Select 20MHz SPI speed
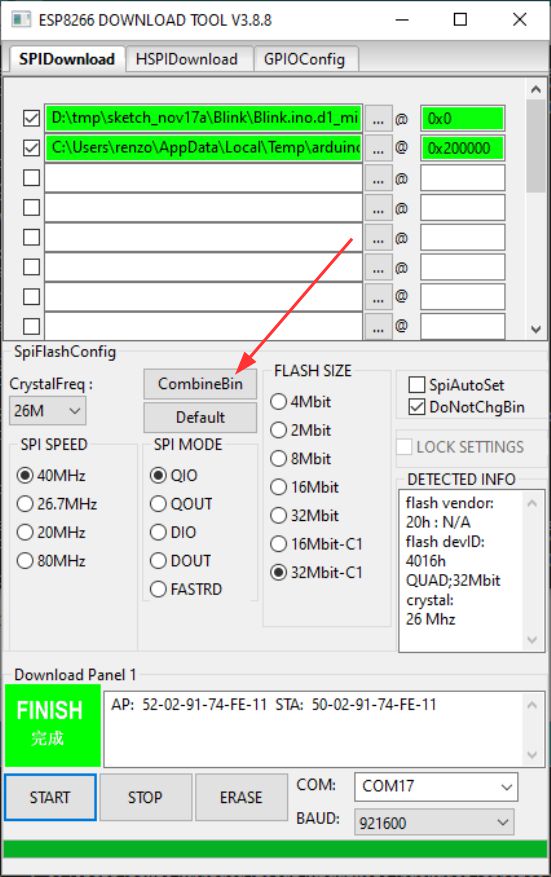Screen dimensions: 551x877 click(51, 532)
